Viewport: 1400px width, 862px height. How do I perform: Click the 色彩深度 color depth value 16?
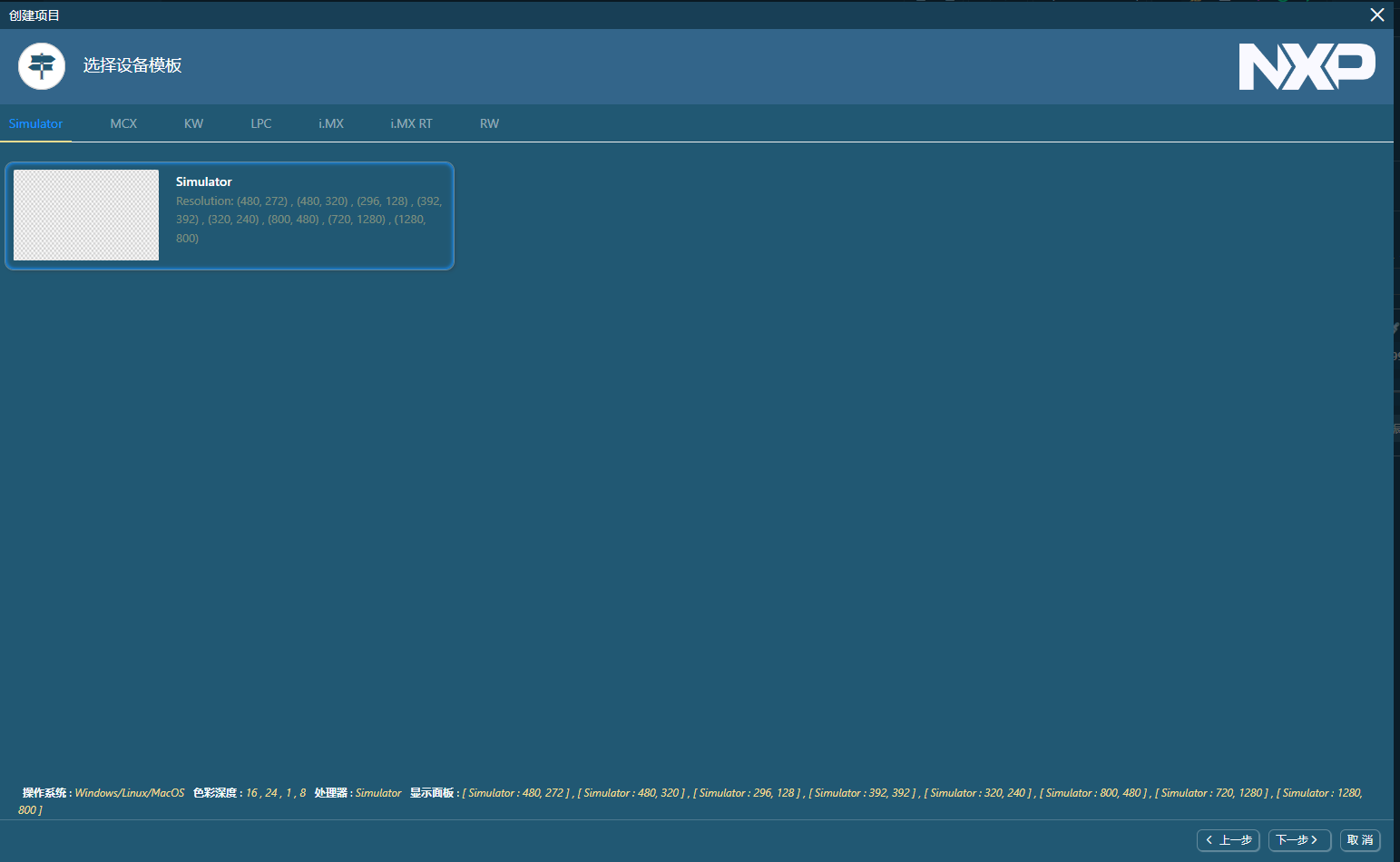tap(250, 792)
